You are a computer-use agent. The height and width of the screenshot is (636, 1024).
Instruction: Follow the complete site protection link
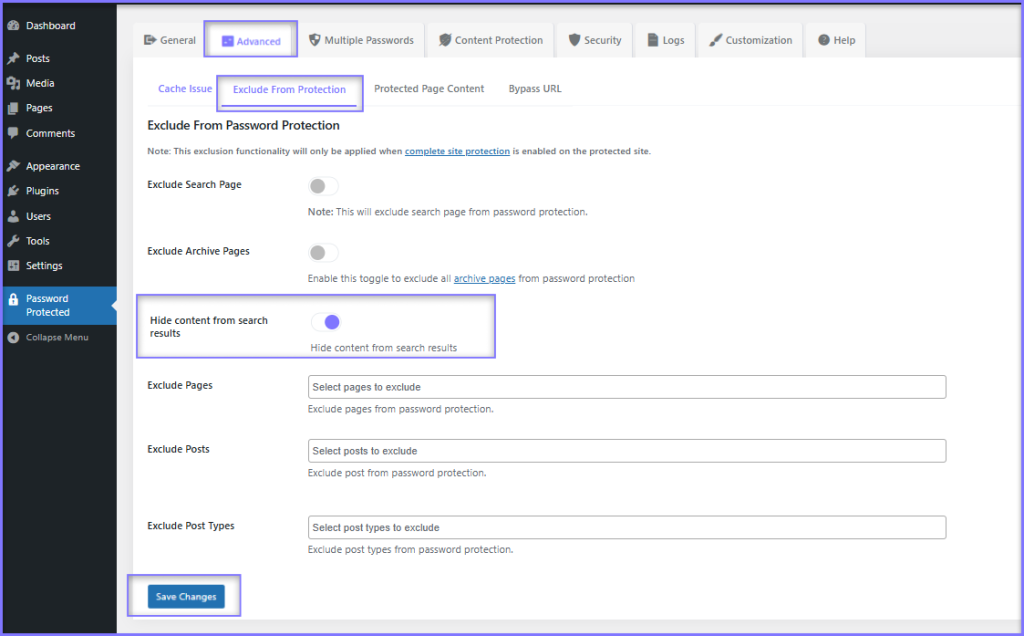(457, 151)
